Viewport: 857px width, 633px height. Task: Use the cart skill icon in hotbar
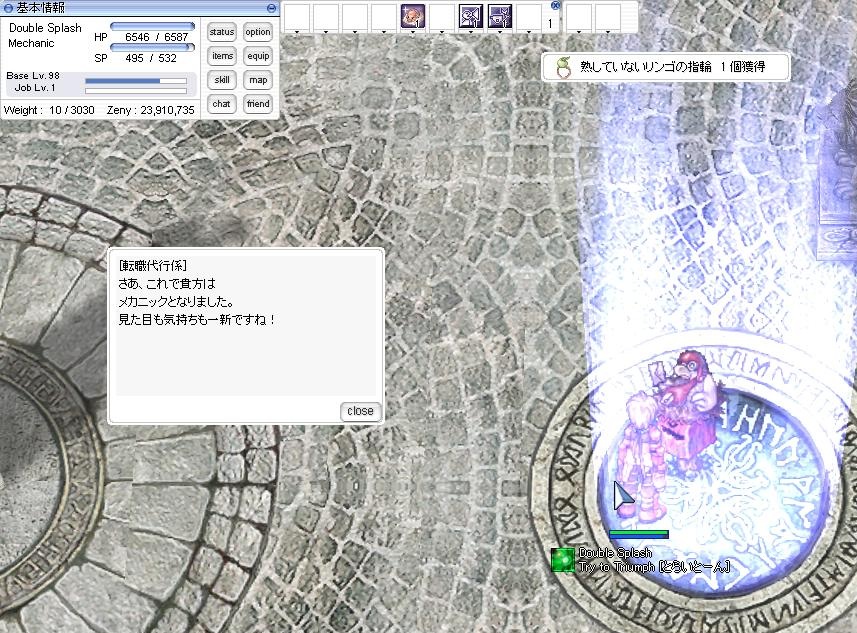point(413,16)
